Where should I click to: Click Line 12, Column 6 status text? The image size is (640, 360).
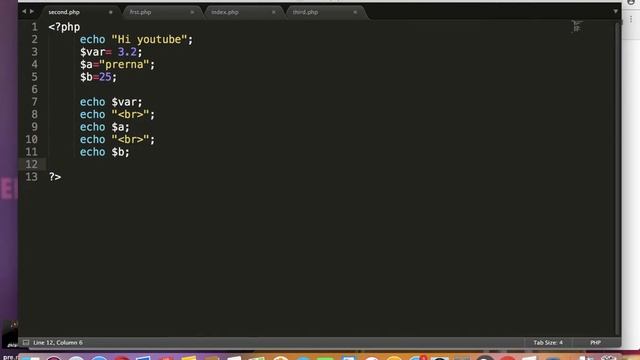pos(58,342)
